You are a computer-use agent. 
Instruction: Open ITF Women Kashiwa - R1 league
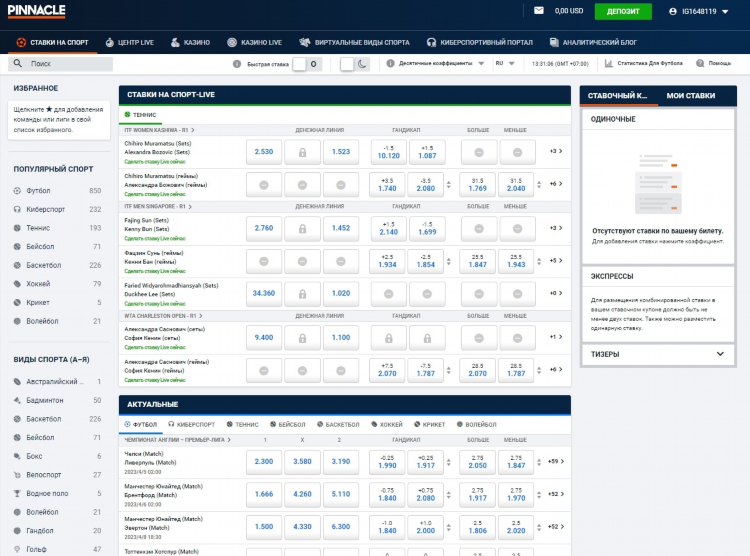coord(159,130)
